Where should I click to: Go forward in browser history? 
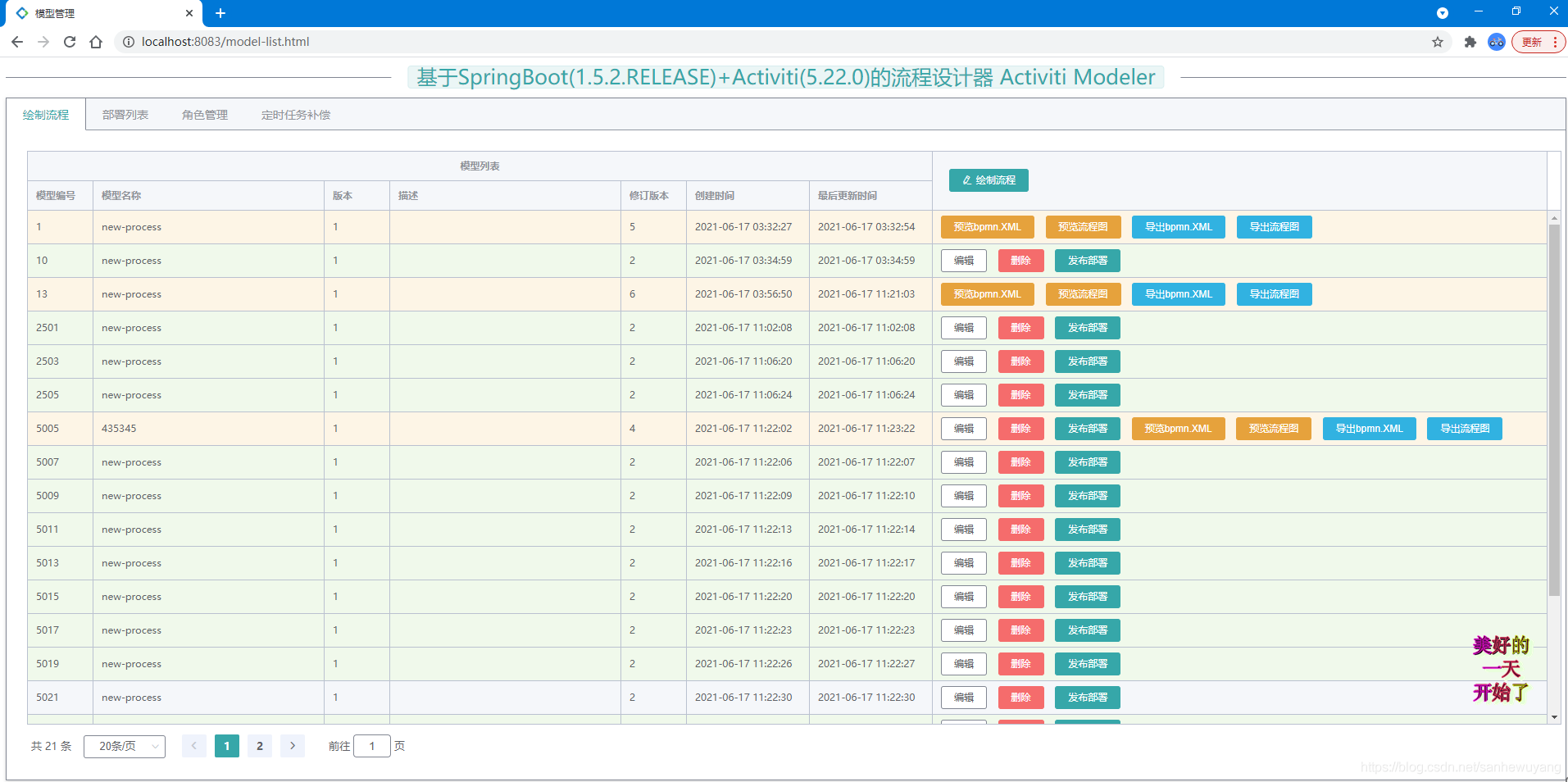[x=43, y=42]
